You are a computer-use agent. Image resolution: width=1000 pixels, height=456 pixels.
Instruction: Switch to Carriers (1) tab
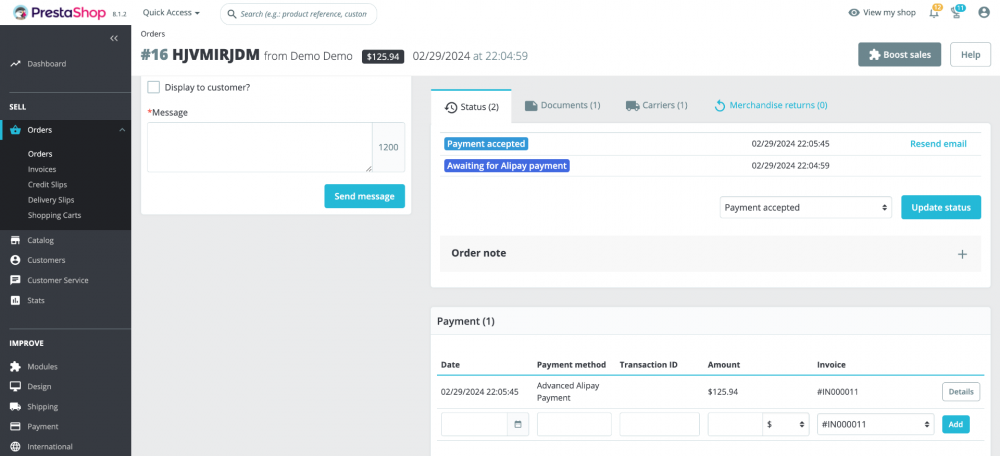pyautogui.click(x=656, y=105)
